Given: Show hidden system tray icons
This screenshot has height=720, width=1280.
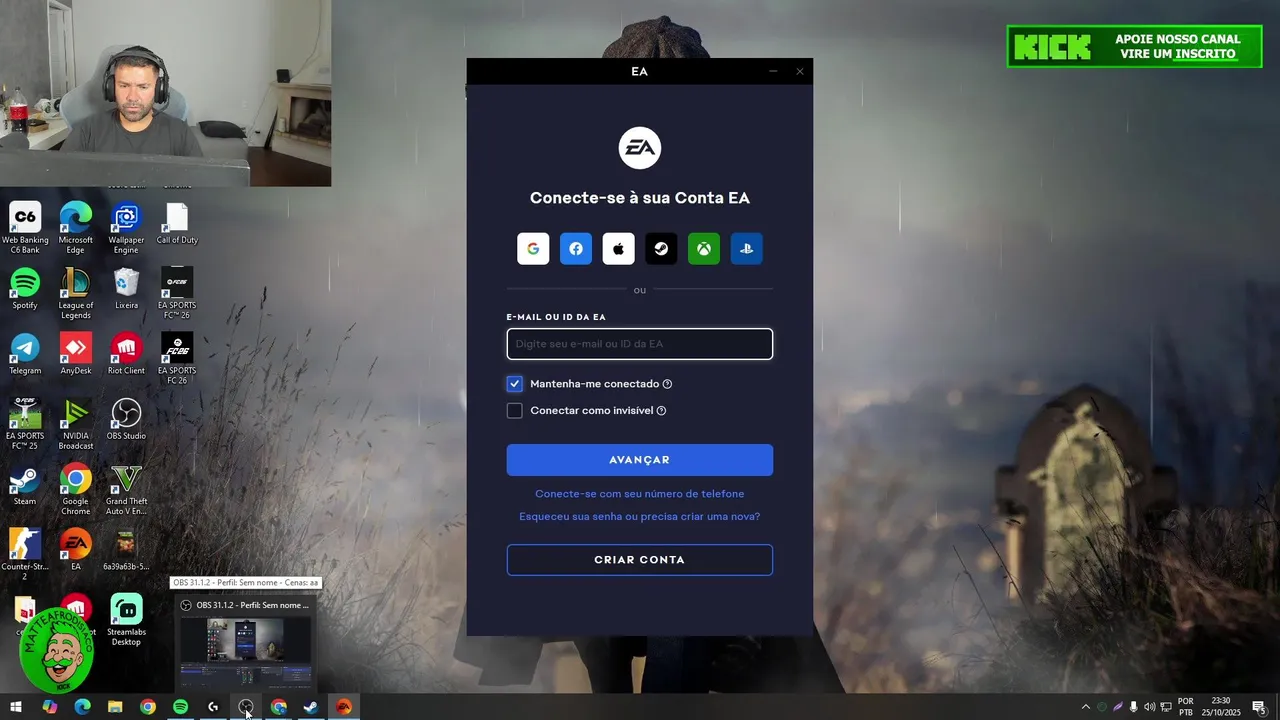Looking at the screenshot, I should [1086, 707].
